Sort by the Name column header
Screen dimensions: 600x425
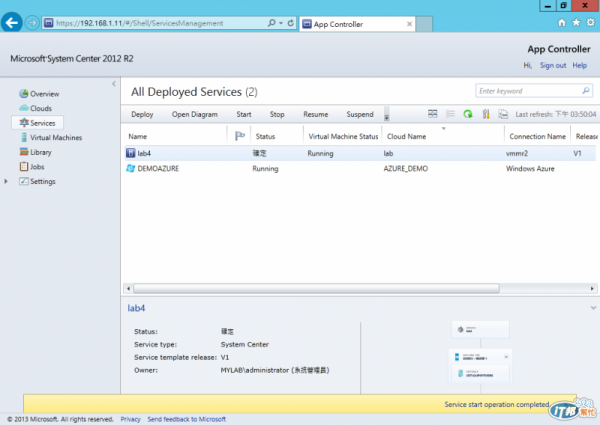click(x=138, y=137)
